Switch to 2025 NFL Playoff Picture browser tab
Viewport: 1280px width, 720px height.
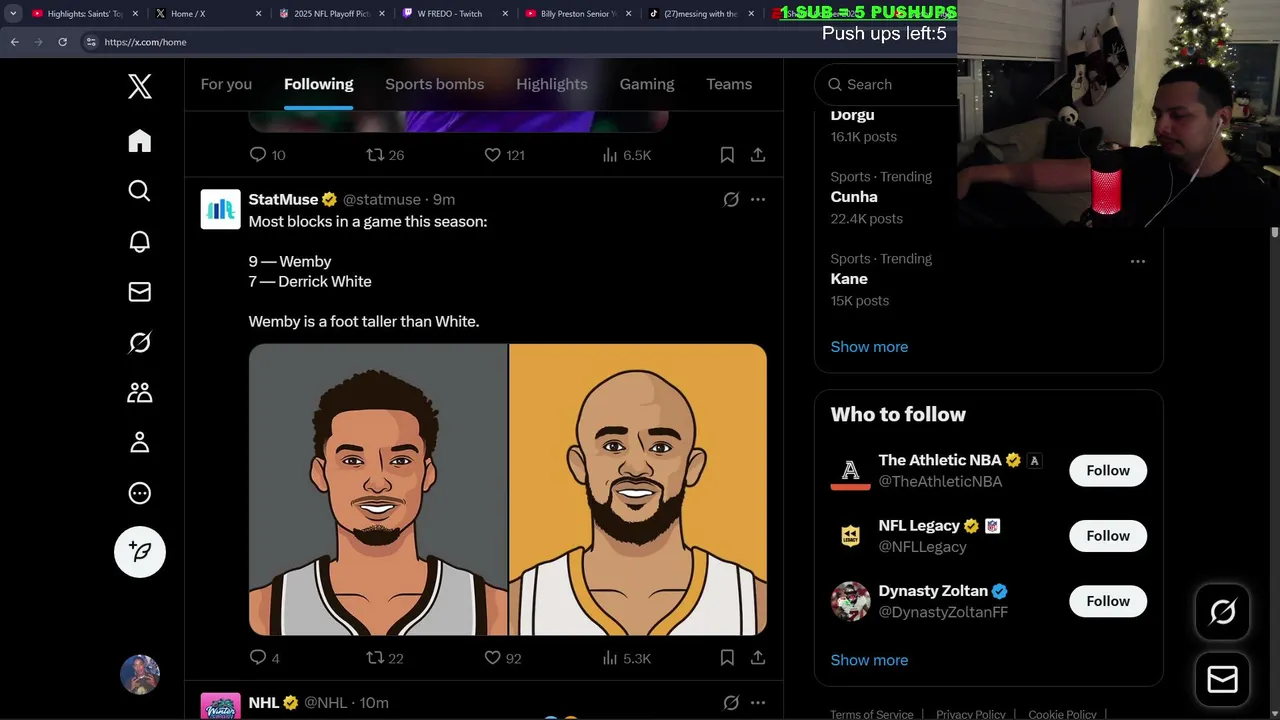330,14
